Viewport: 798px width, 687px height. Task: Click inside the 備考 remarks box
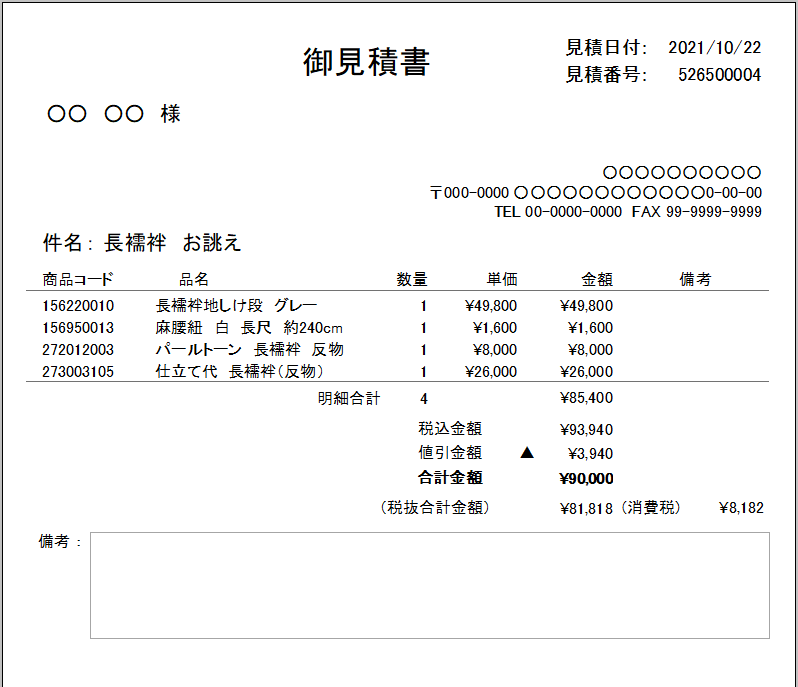click(430, 585)
